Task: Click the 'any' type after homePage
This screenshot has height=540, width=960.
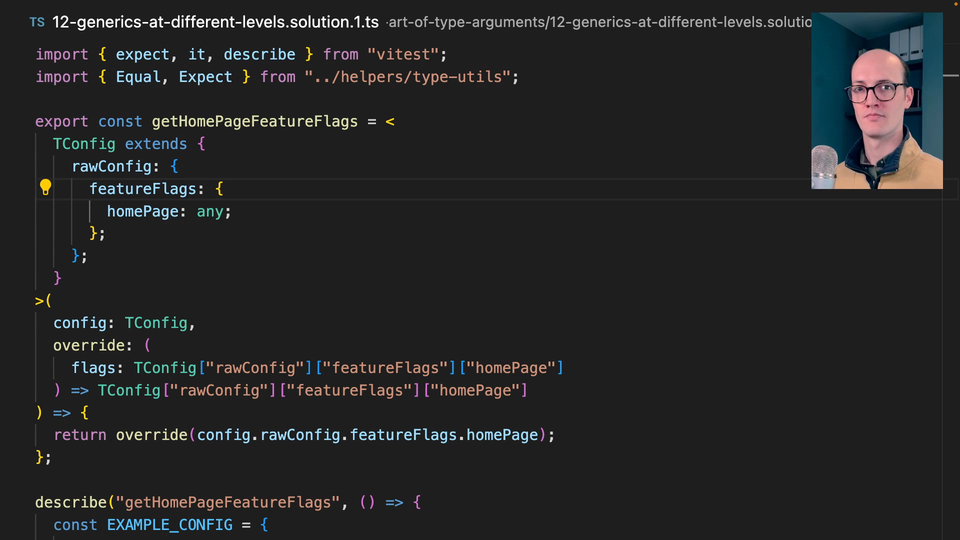Action: 212,211
